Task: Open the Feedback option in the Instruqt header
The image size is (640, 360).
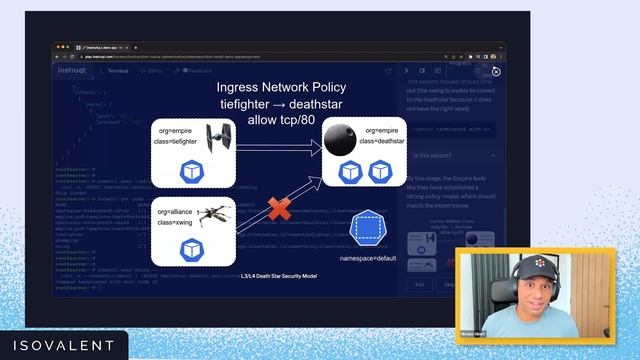Action: tap(193, 71)
